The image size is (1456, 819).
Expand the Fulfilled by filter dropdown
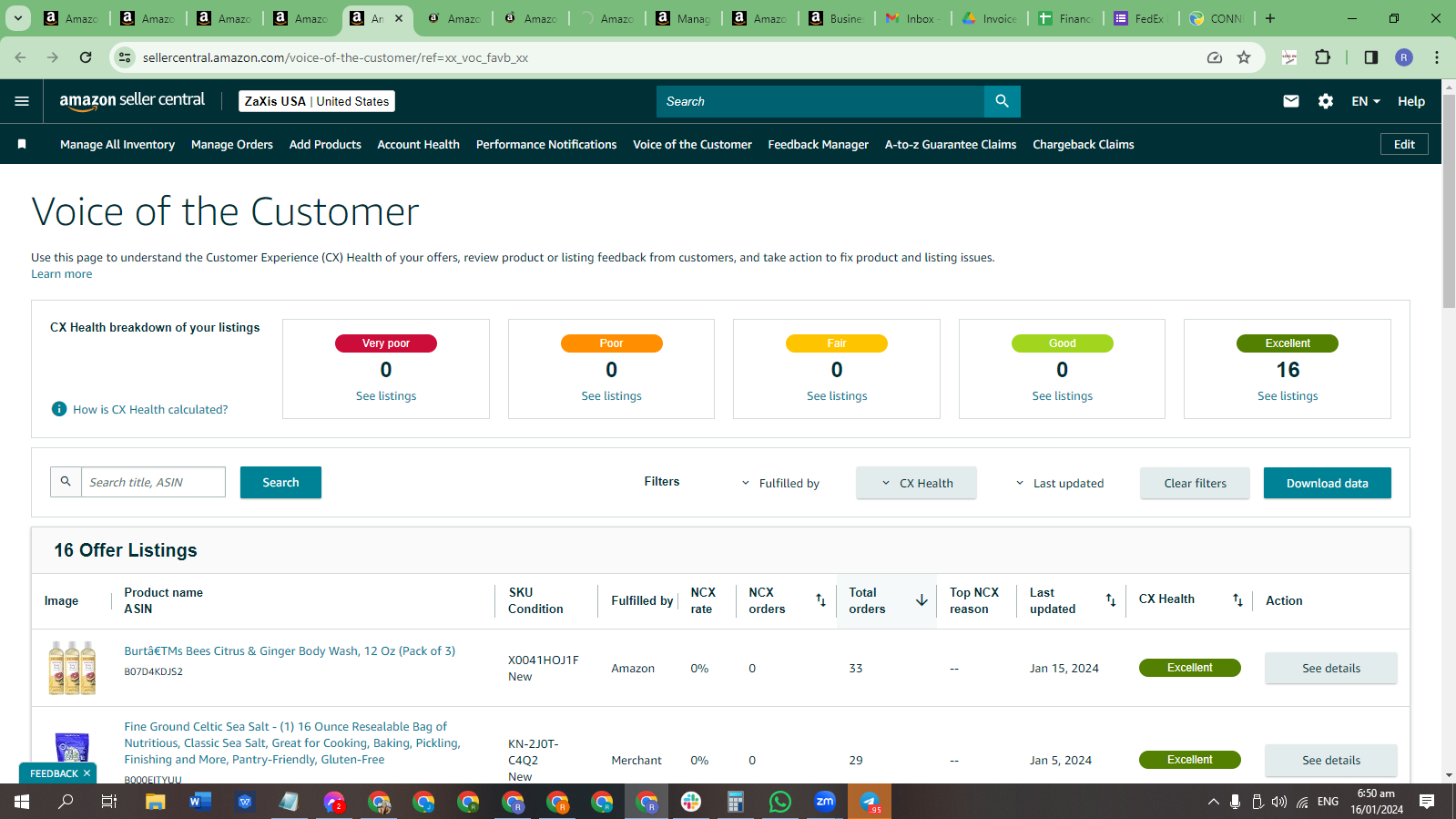coord(779,483)
